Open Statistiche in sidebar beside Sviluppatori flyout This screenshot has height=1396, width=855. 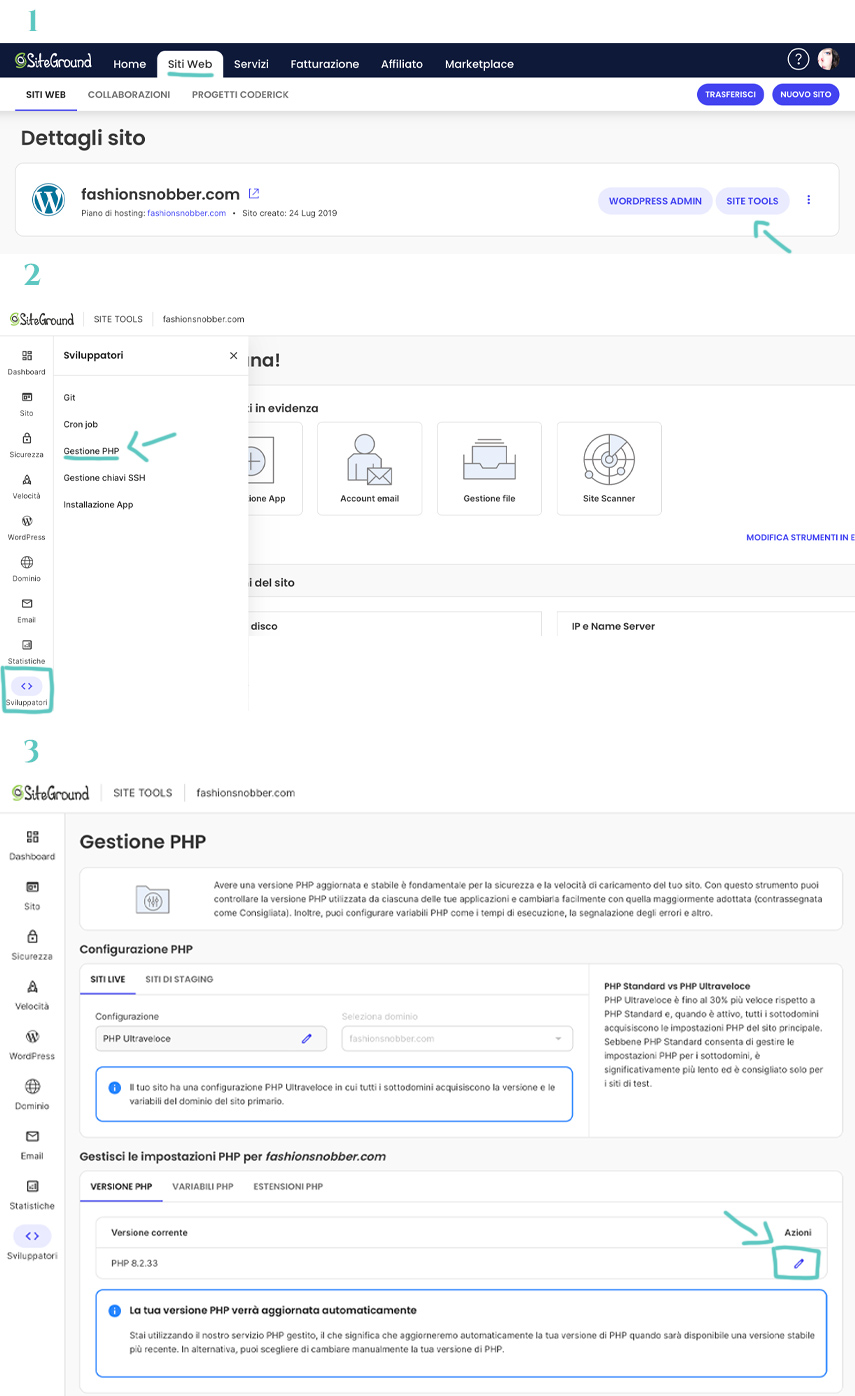pos(27,652)
